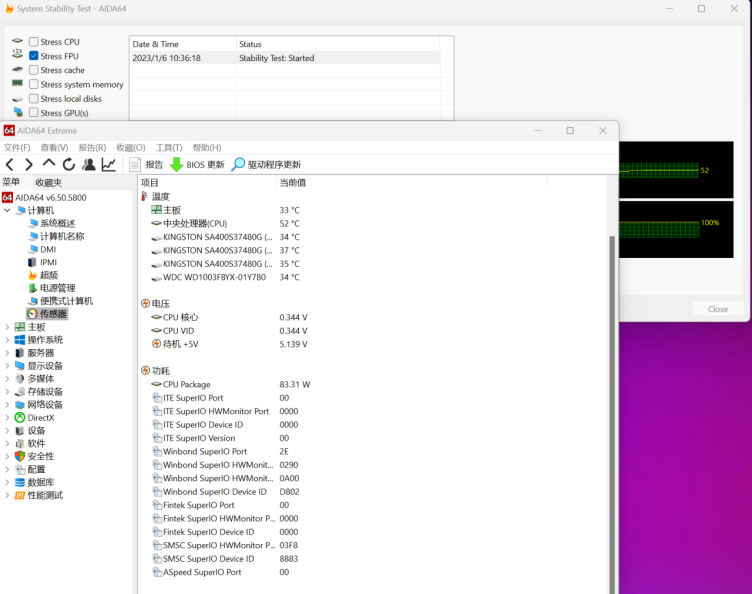
Task: Enable the Stress CPU checkbox
Action: point(34,42)
